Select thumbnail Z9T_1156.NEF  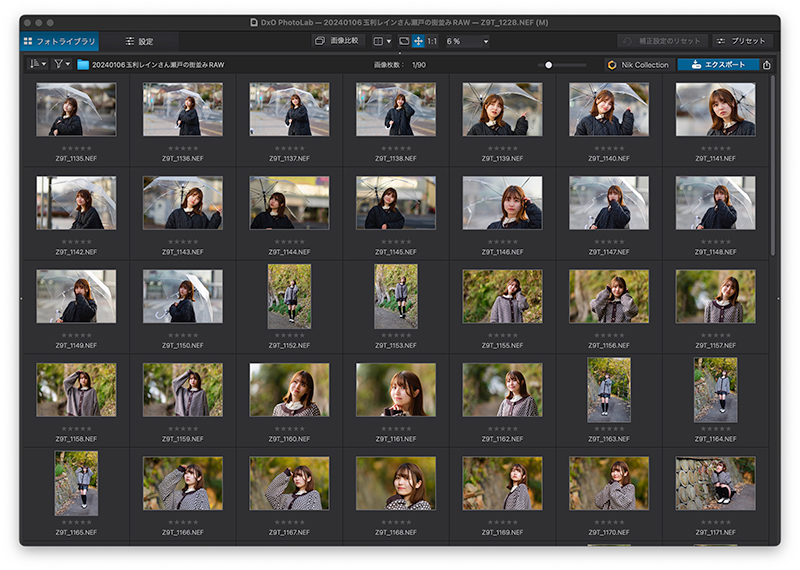tap(609, 296)
